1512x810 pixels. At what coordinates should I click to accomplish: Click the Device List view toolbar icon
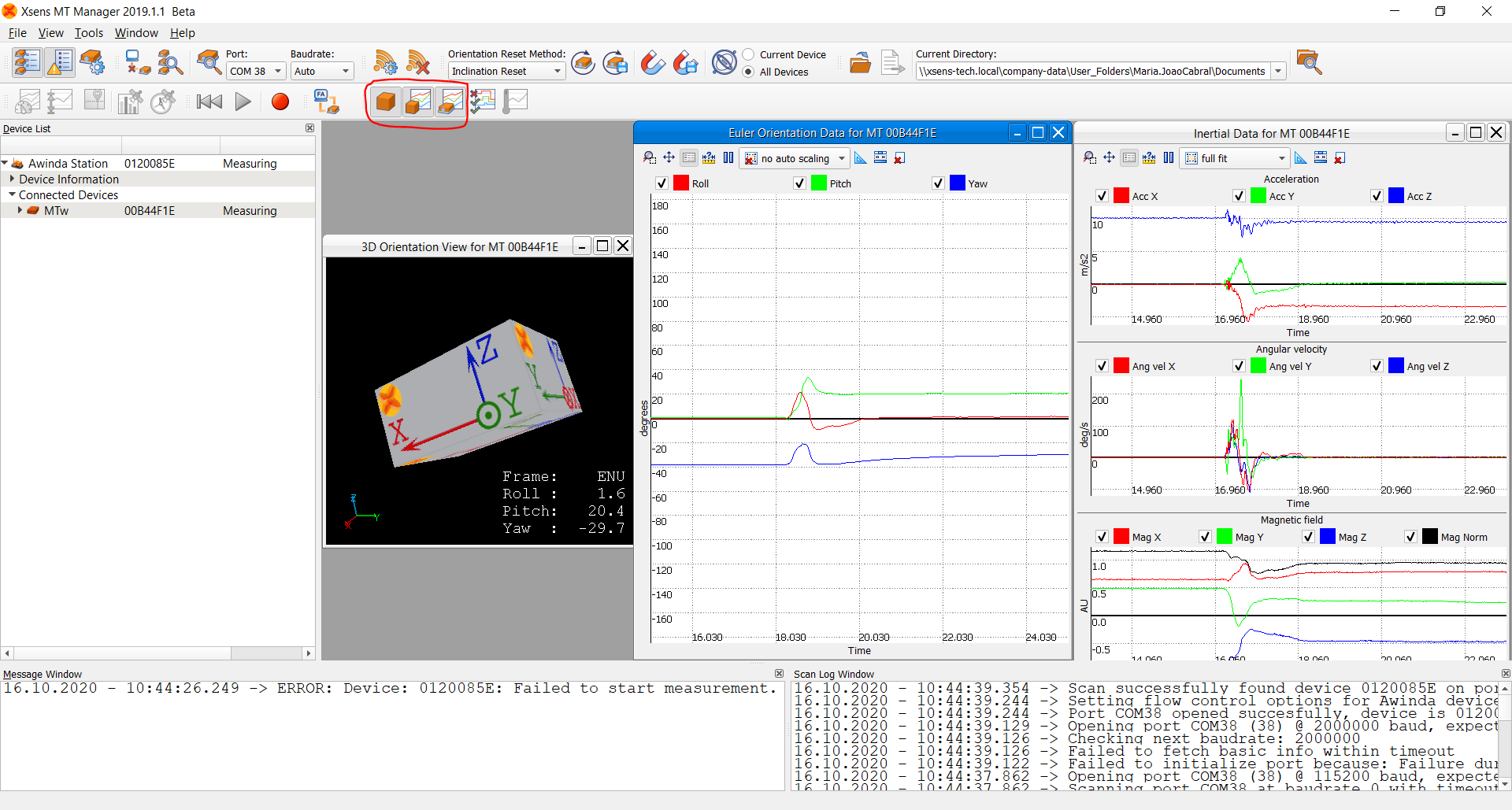27,62
